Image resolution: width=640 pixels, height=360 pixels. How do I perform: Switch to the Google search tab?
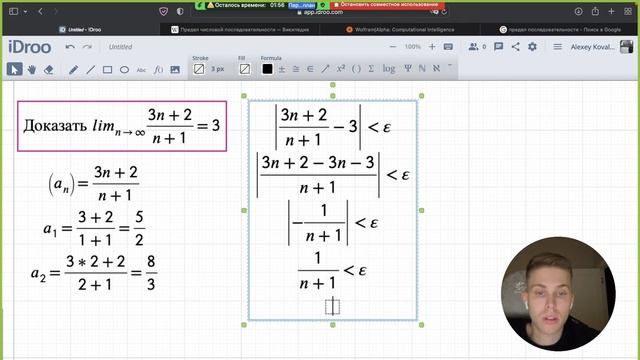click(x=560, y=29)
